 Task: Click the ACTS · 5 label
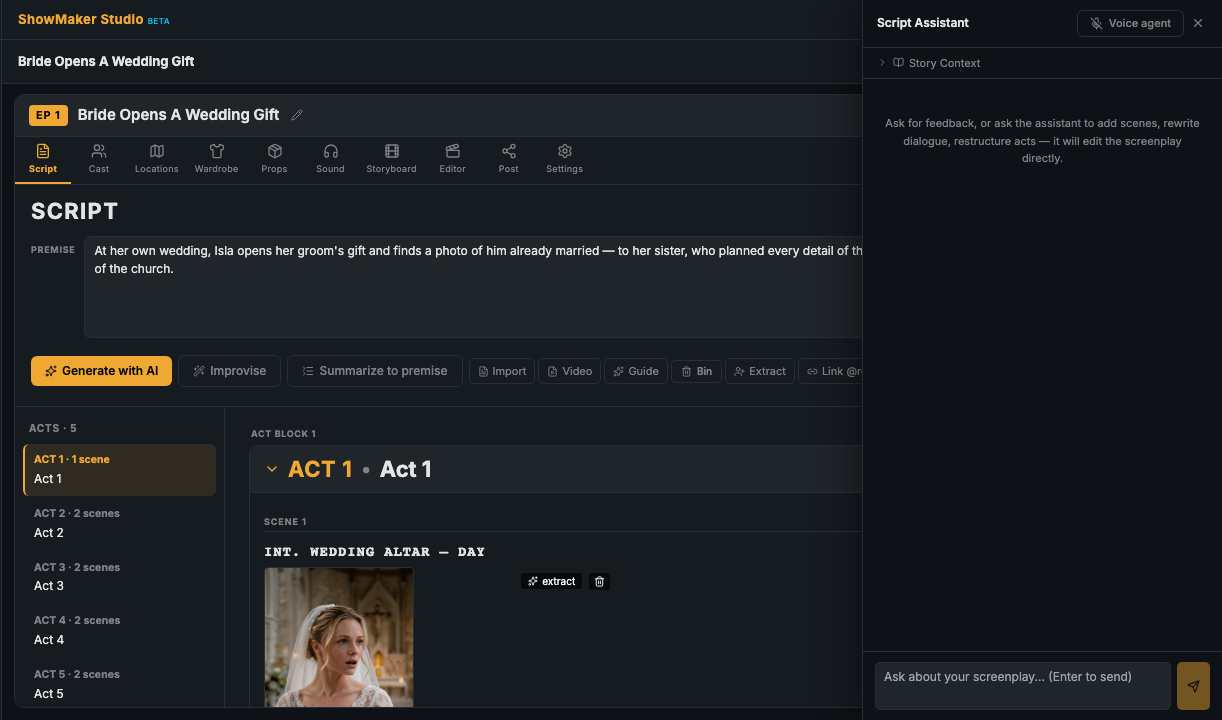(53, 428)
